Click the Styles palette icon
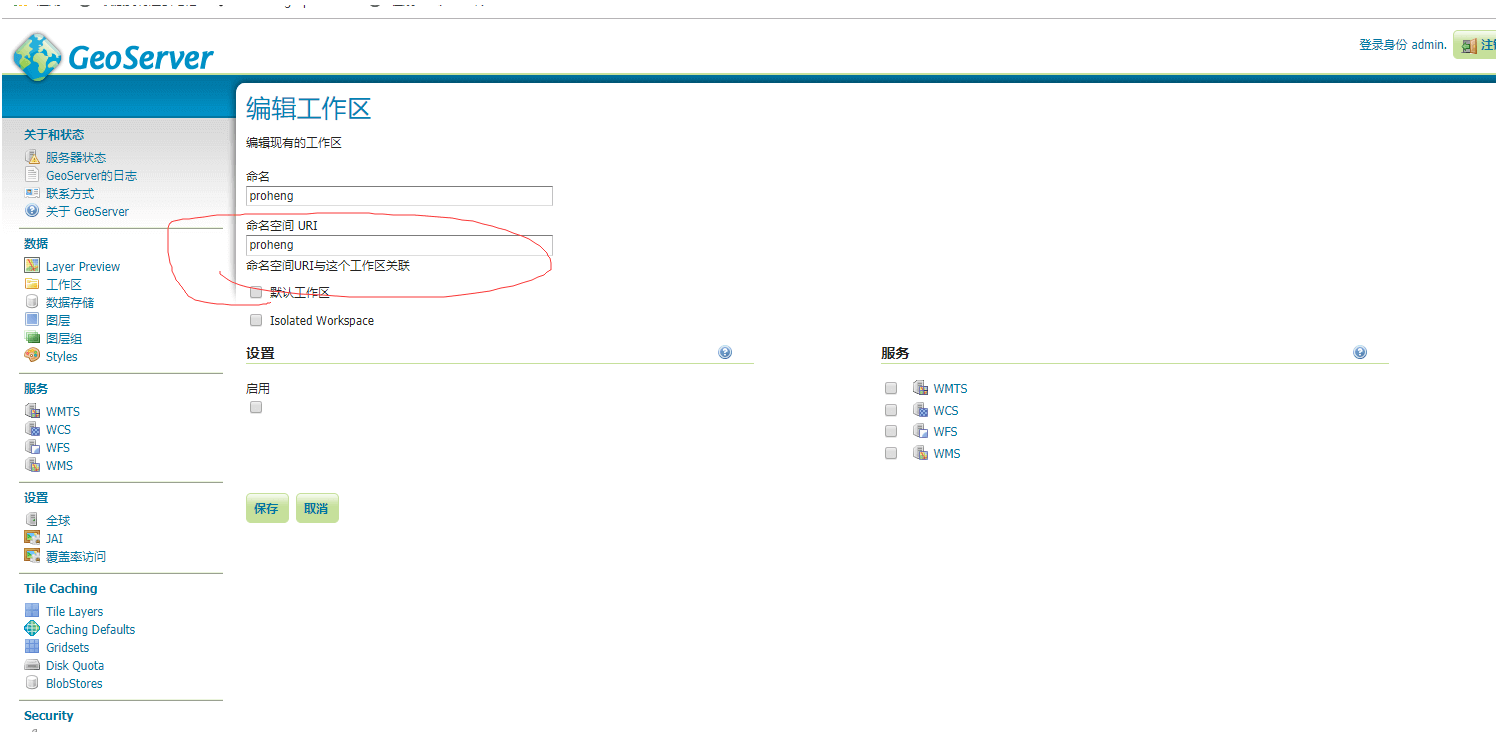 tap(32, 356)
